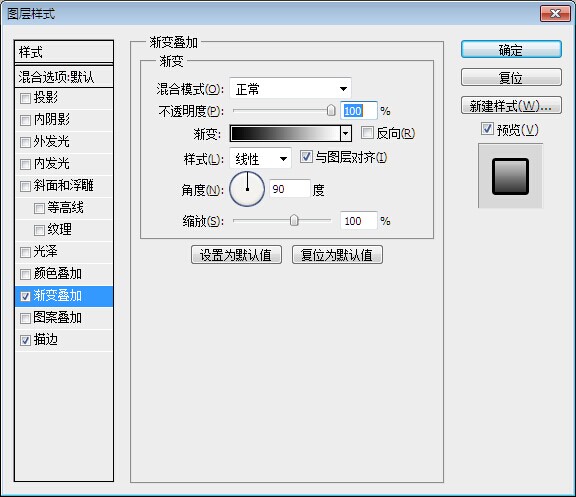Focus the 不透明度 percentage input field

[359, 111]
